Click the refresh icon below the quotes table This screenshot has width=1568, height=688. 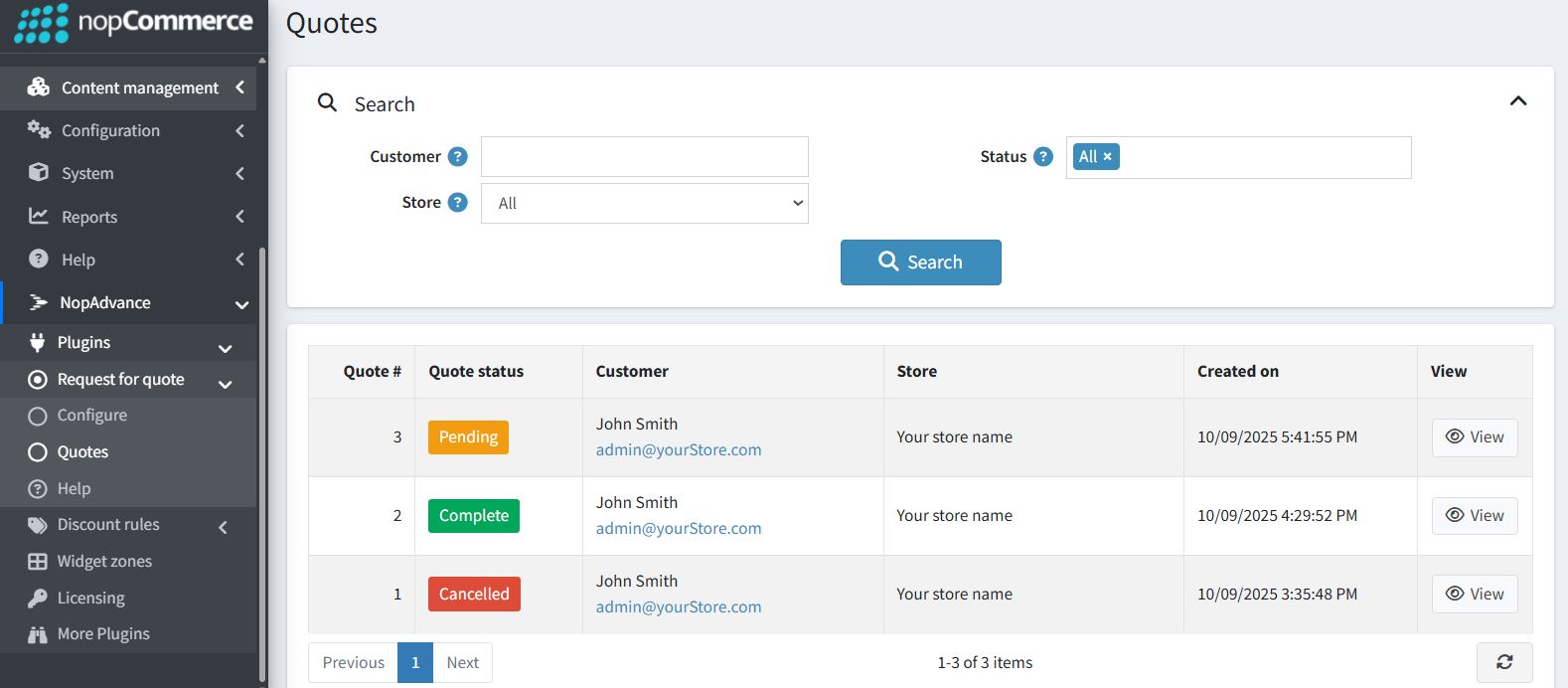click(x=1503, y=662)
